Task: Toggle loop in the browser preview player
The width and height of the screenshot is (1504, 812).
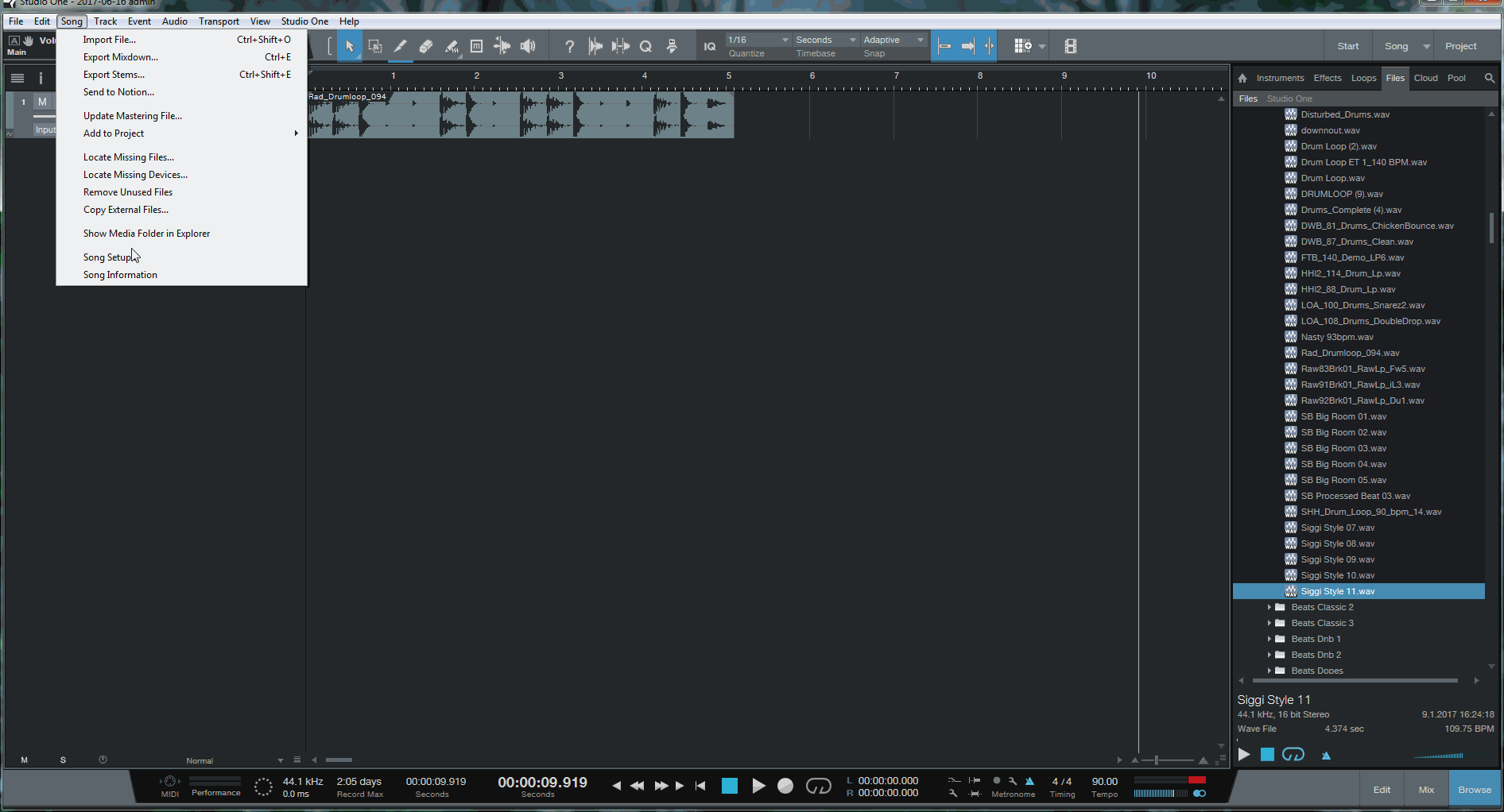Action: click(x=1293, y=754)
